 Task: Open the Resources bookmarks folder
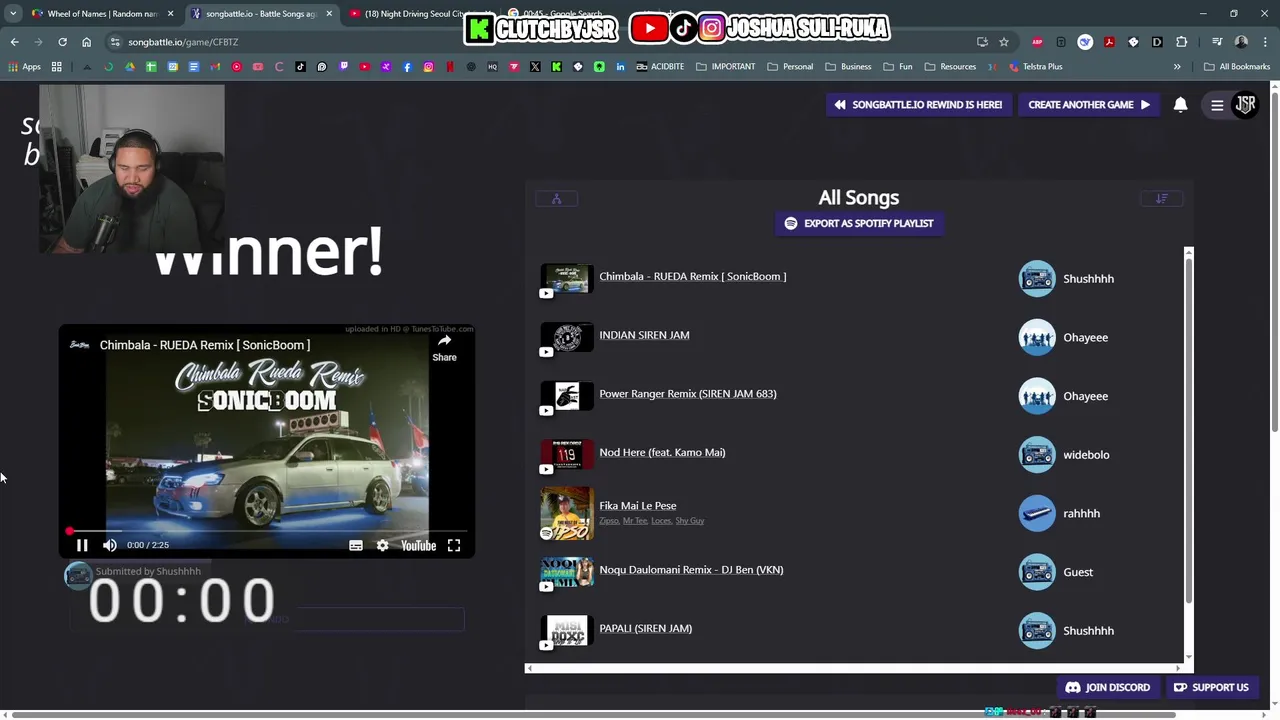coord(950,66)
